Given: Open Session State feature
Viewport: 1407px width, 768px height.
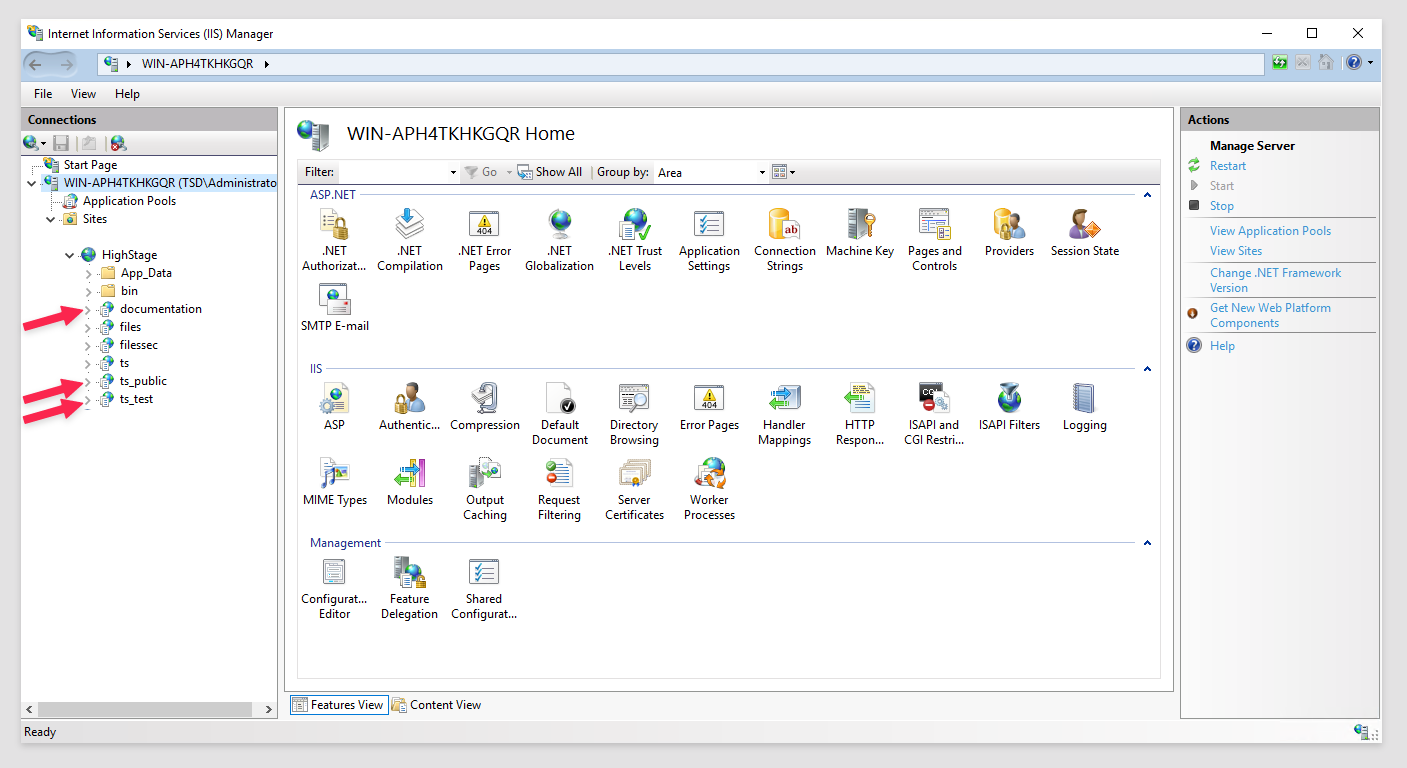Looking at the screenshot, I should pyautogui.click(x=1084, y=233).
